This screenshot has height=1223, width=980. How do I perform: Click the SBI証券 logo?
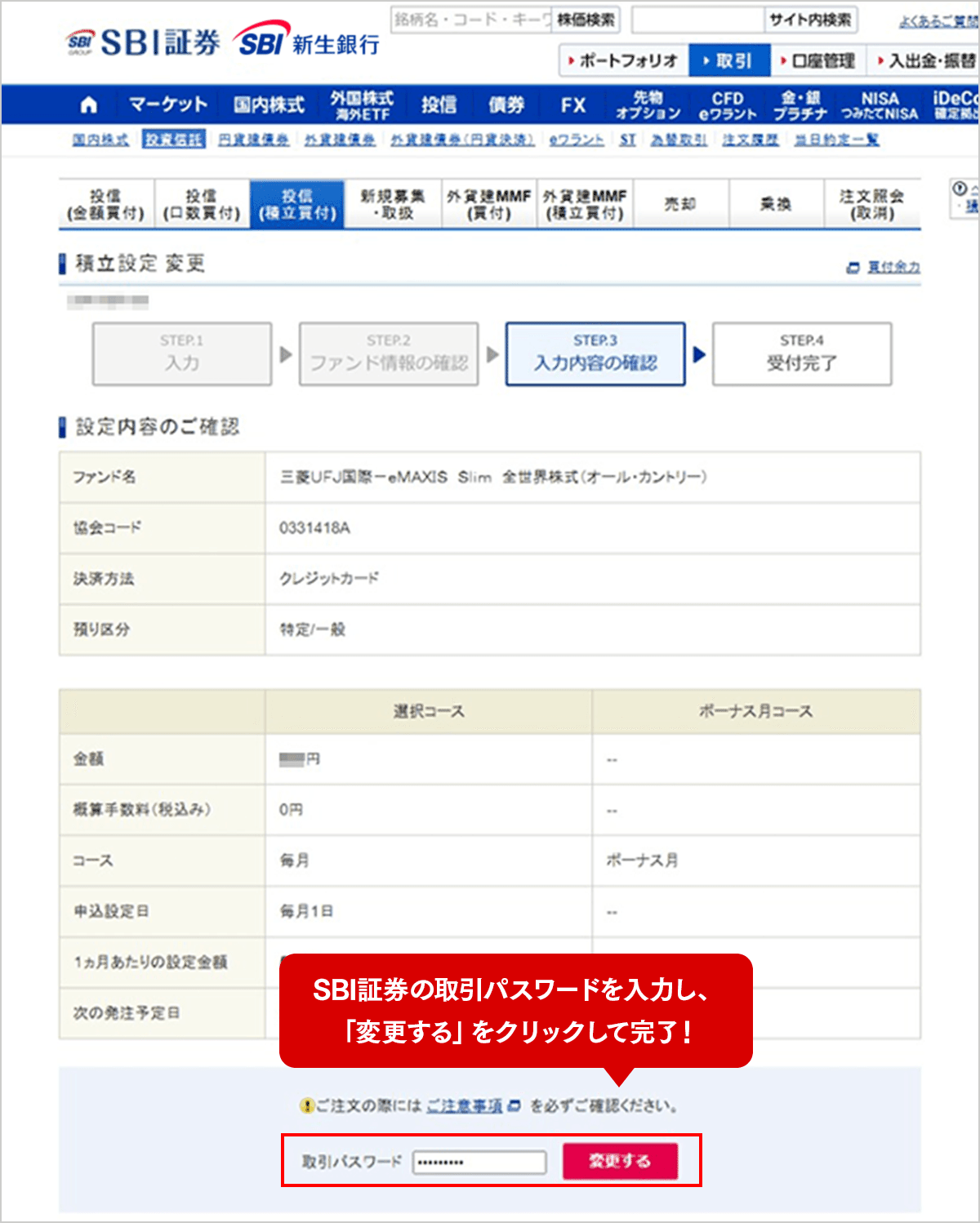(144, 42)
